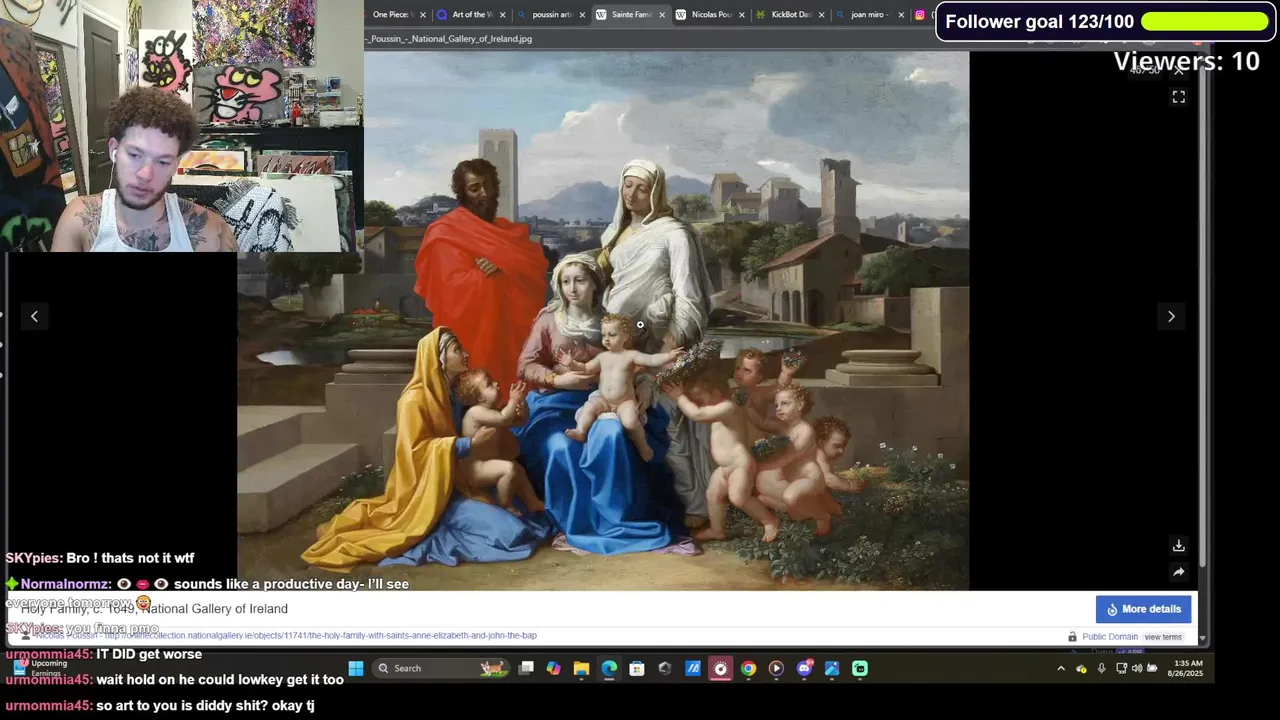
Task: Close the KickBot Dashboard tab
Action: [822, 15]
